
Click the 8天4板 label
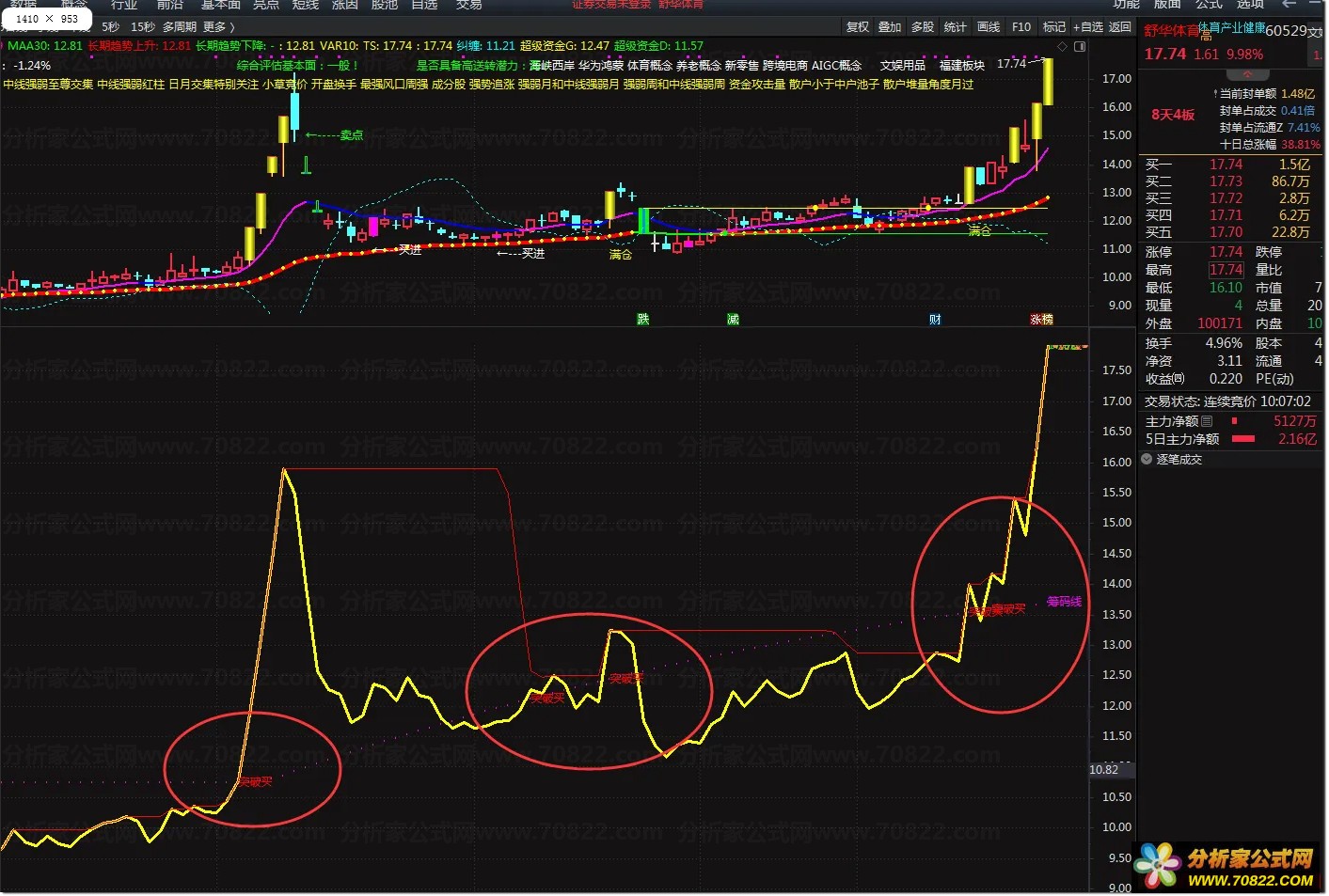[x=1173, y=115]
